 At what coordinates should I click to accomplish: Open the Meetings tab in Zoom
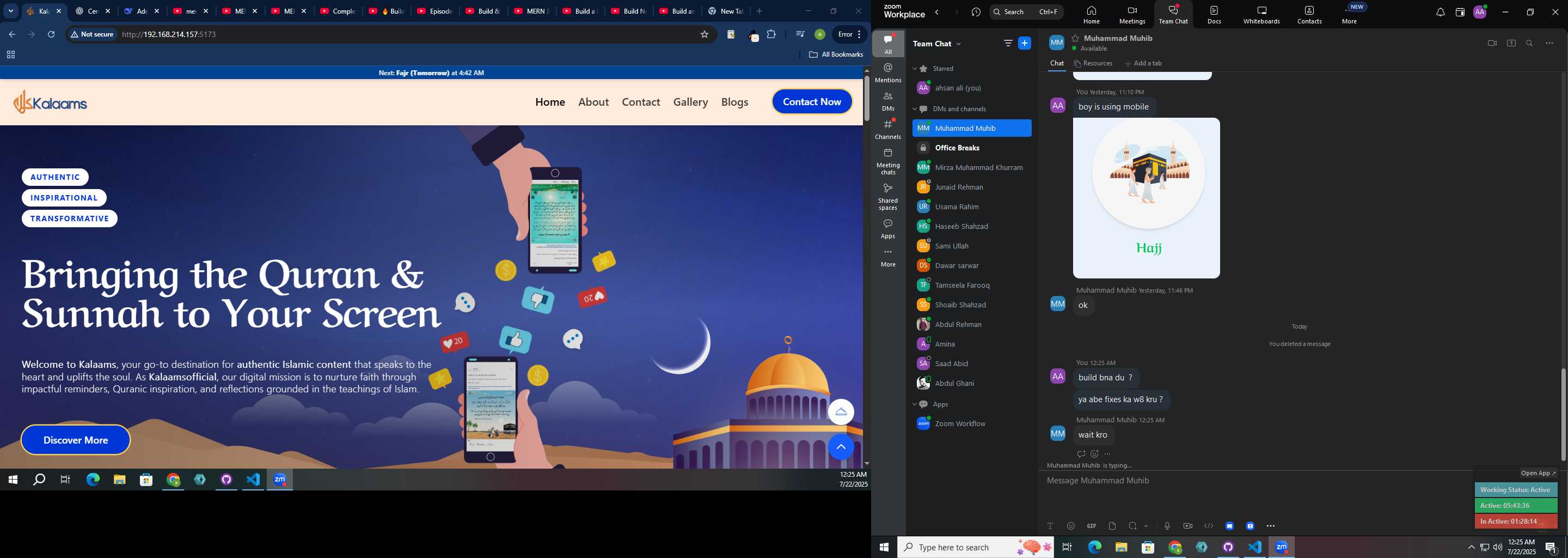[x=1131, y=15]
